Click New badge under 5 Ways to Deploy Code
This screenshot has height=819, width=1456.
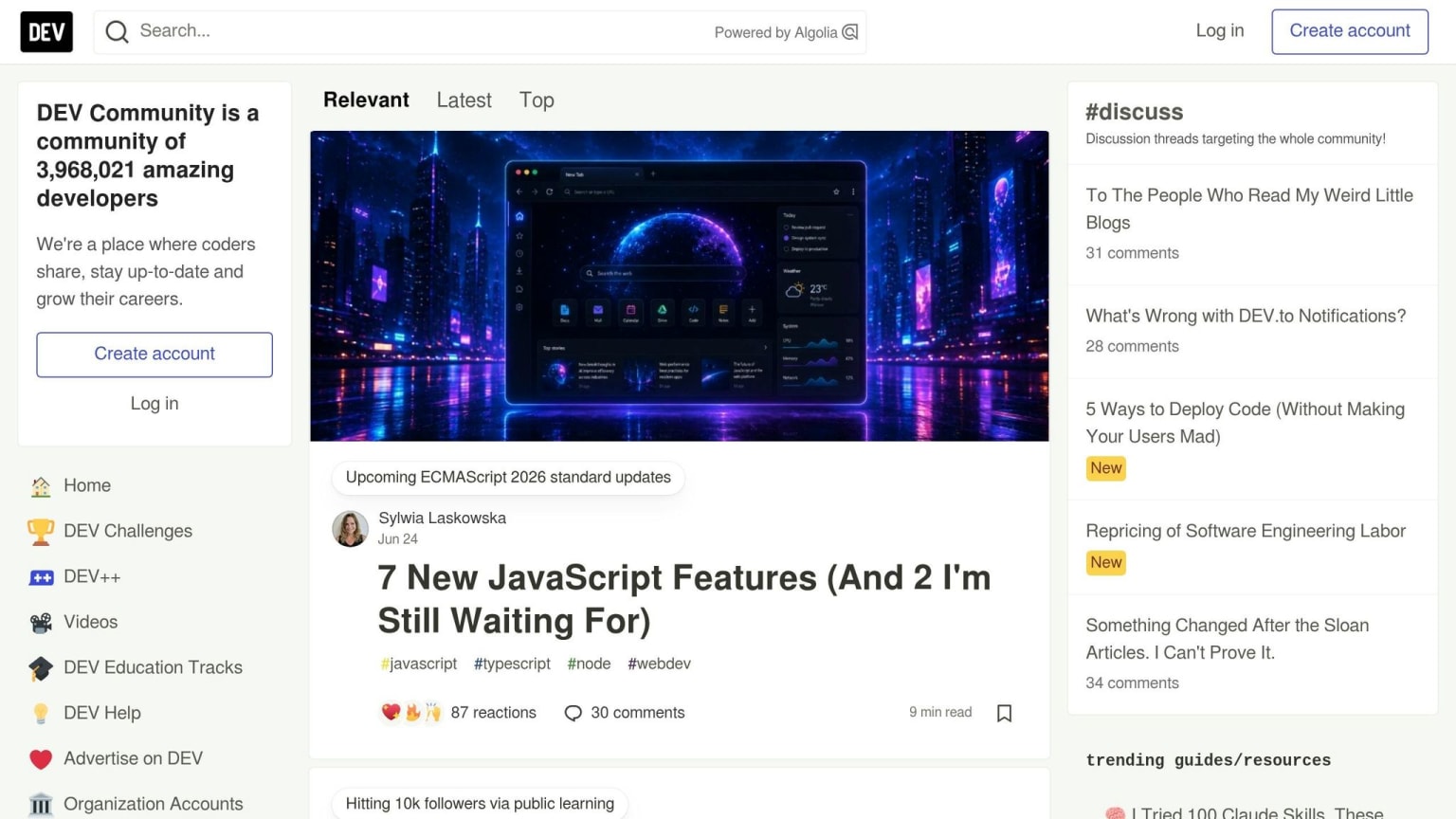click(x=1106, y=468)
